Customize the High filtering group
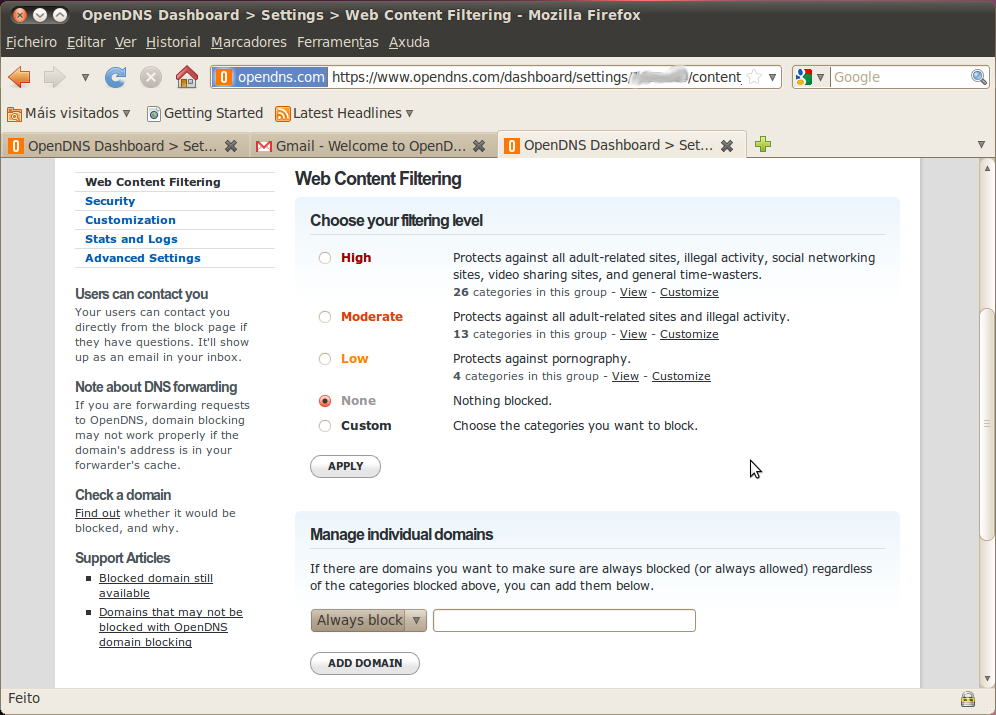996x715 pixels. [x=689, y=292]
